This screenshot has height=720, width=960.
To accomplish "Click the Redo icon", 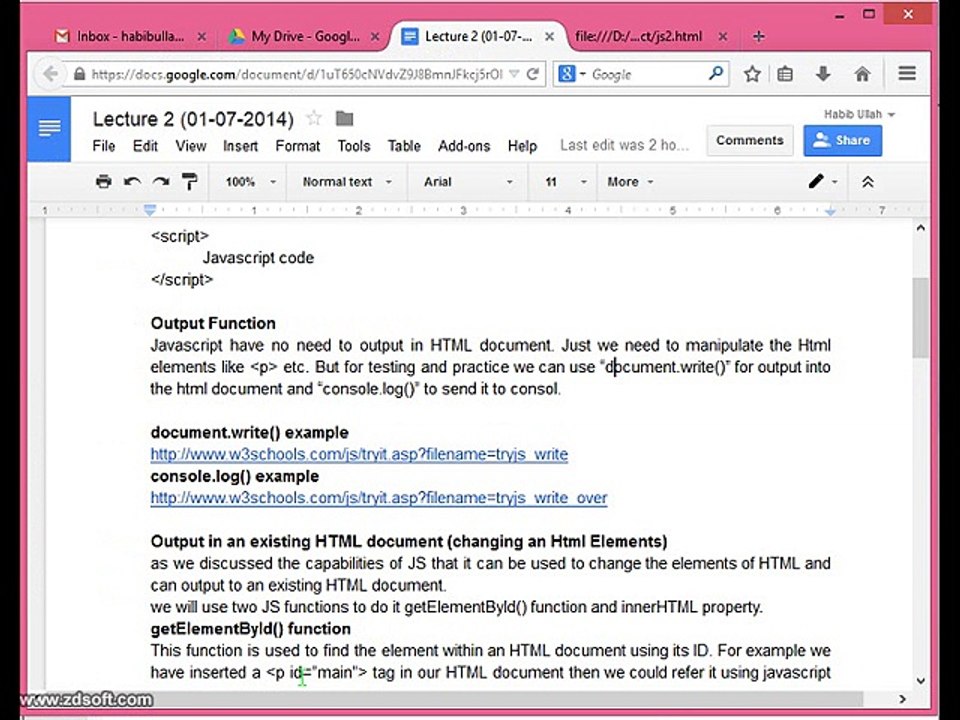I will [161, 182].
